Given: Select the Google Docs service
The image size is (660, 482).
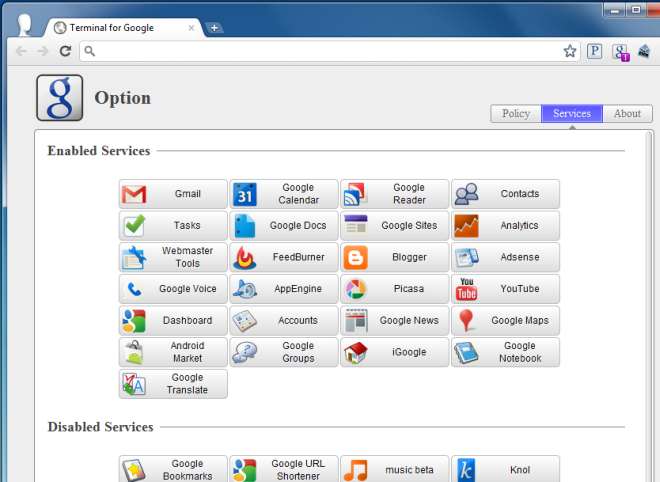Looking at the screenshot, I should coord(284,226).
